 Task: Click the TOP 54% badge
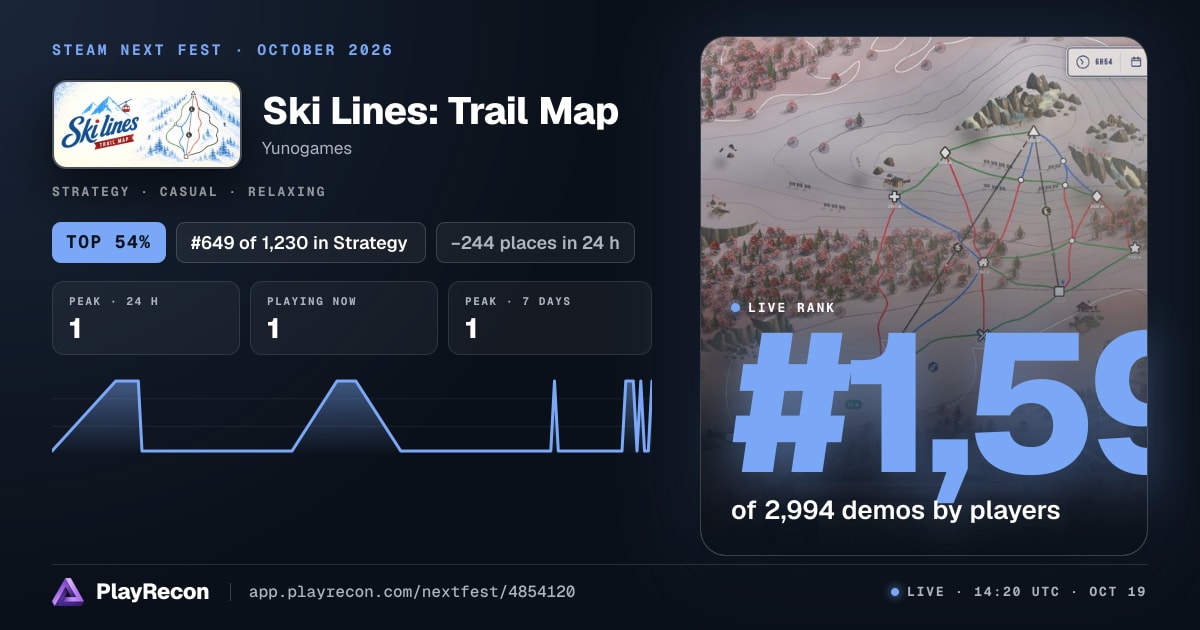109,242
